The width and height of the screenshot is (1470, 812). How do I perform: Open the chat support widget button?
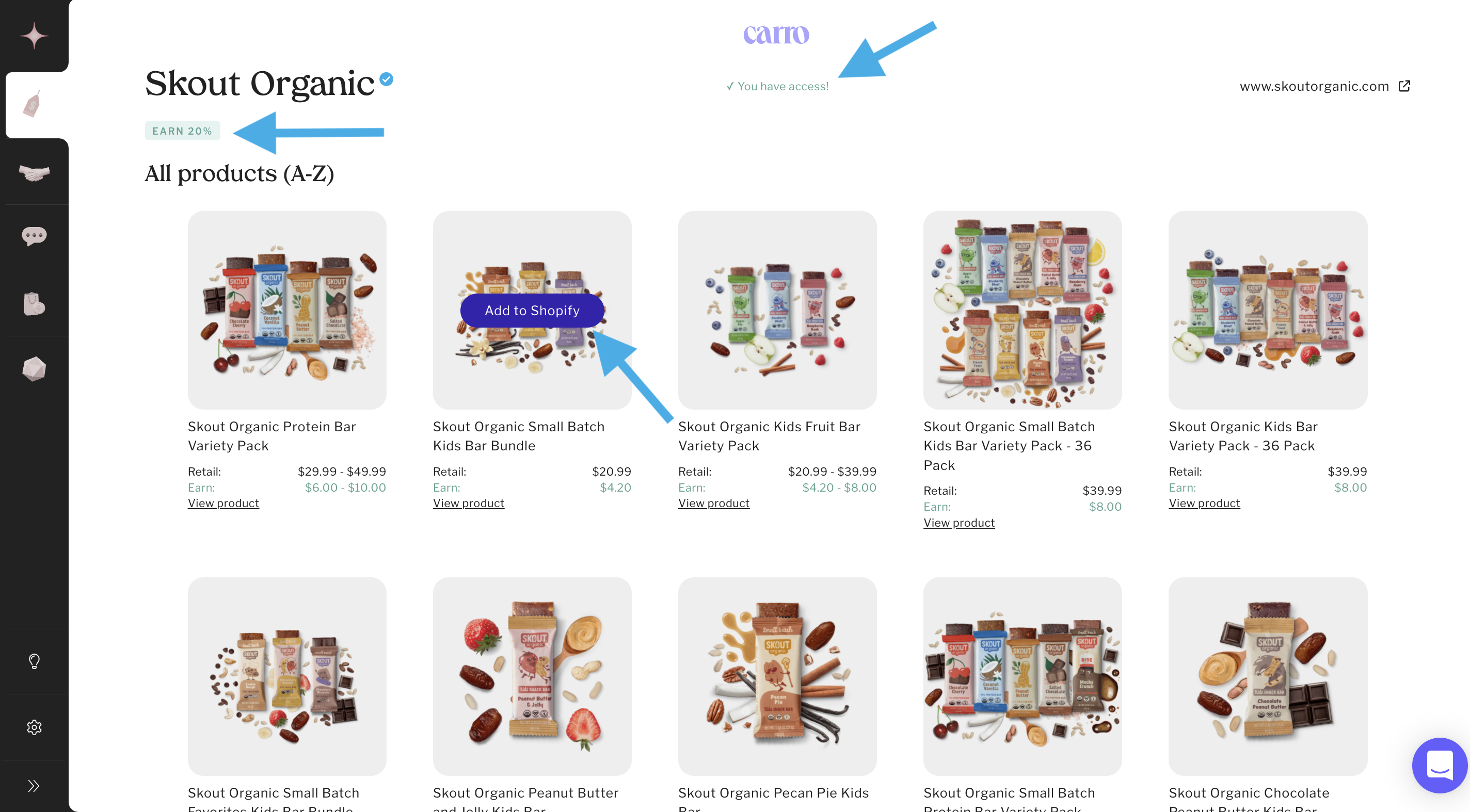point(1439,765)
